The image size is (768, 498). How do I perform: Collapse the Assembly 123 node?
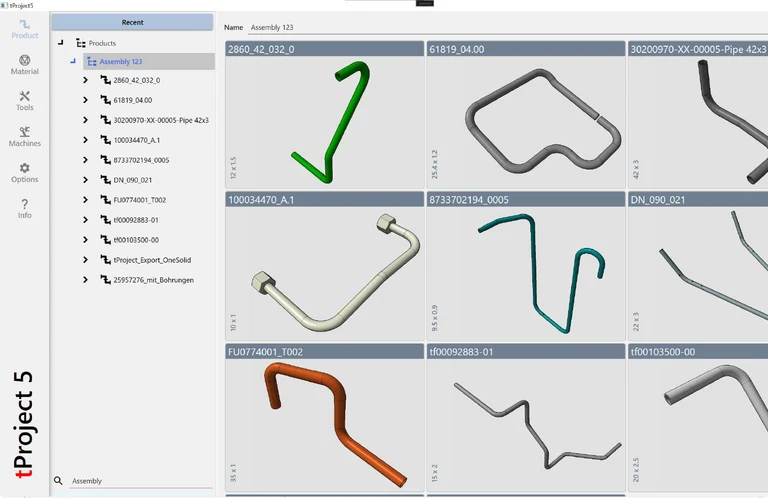(x=73, y=62)
